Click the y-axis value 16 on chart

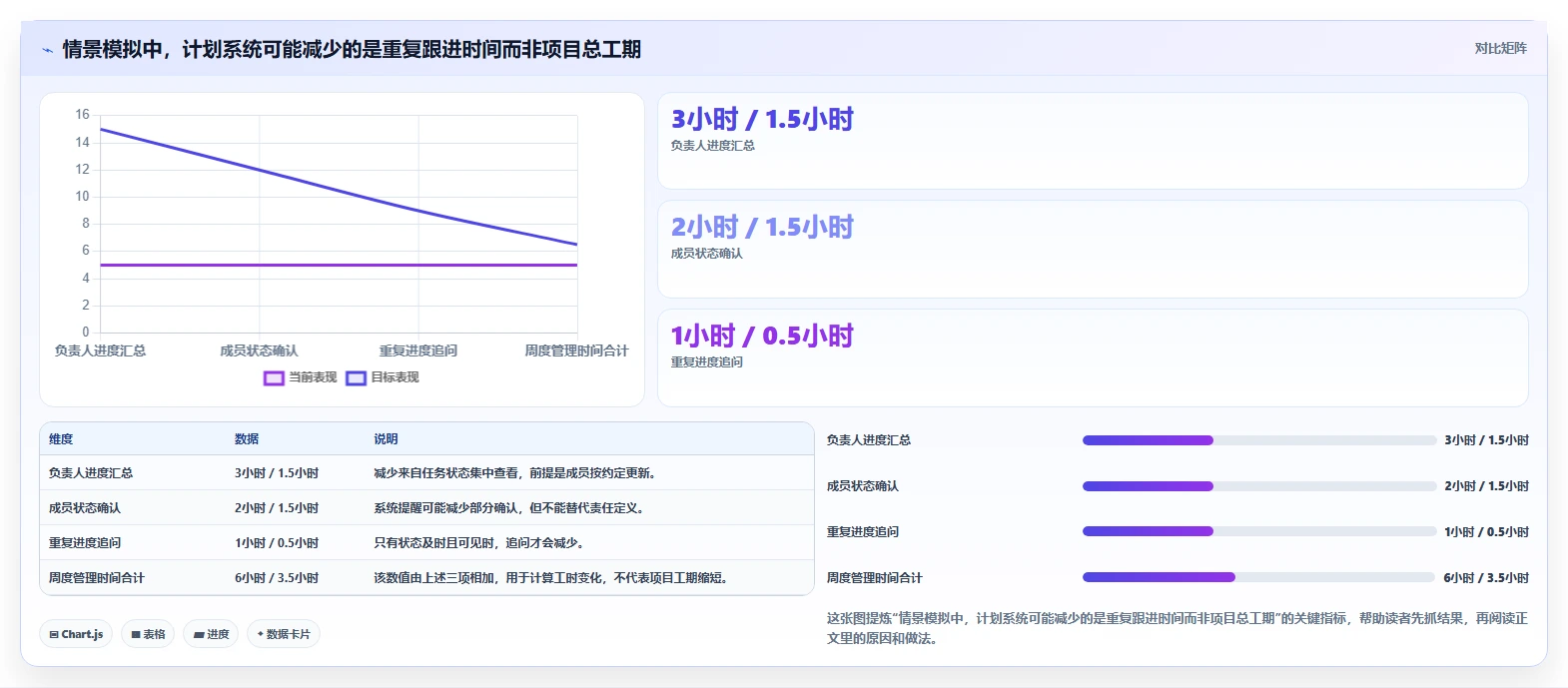[x=82, y=115]
